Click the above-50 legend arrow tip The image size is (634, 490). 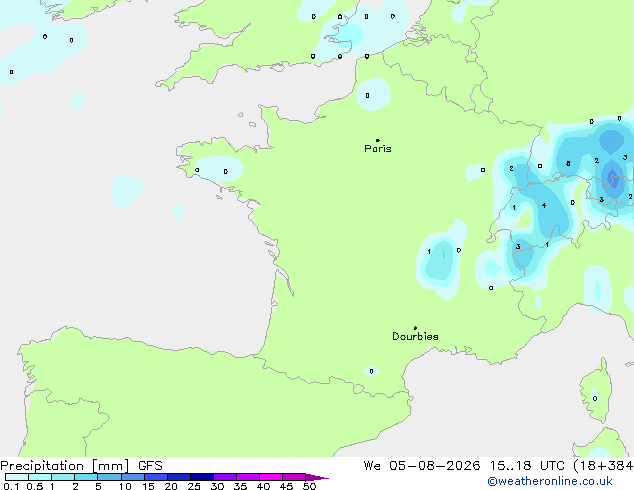pyautogui.click(x=317, y=477)
